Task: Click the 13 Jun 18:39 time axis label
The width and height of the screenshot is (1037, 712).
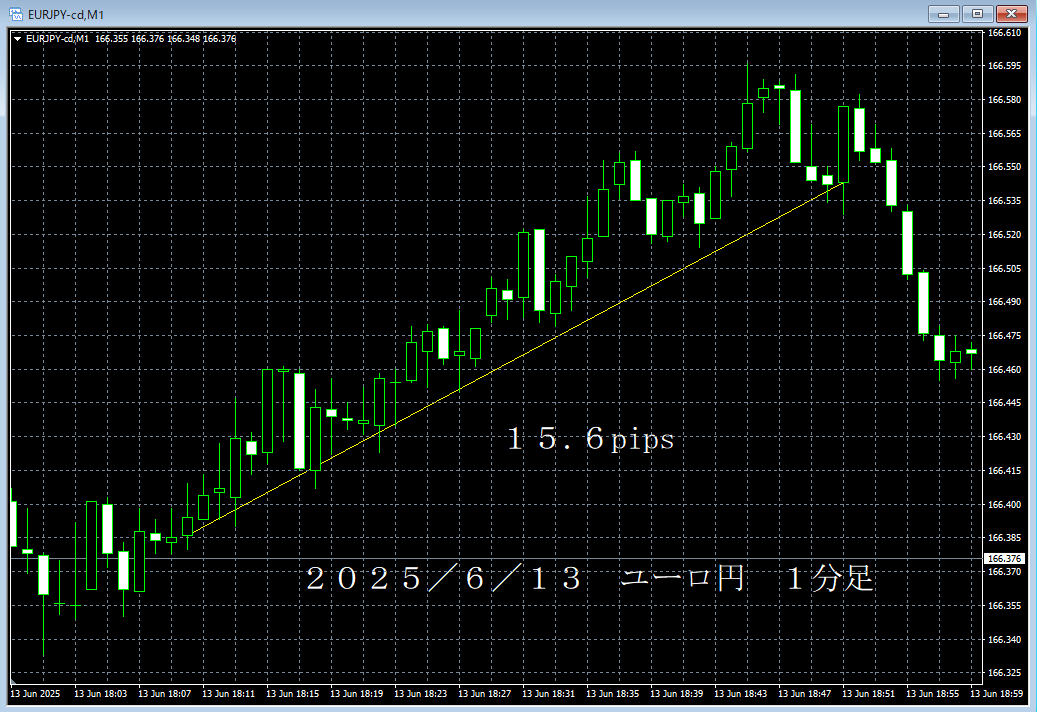Action: [x=677, y=693]
